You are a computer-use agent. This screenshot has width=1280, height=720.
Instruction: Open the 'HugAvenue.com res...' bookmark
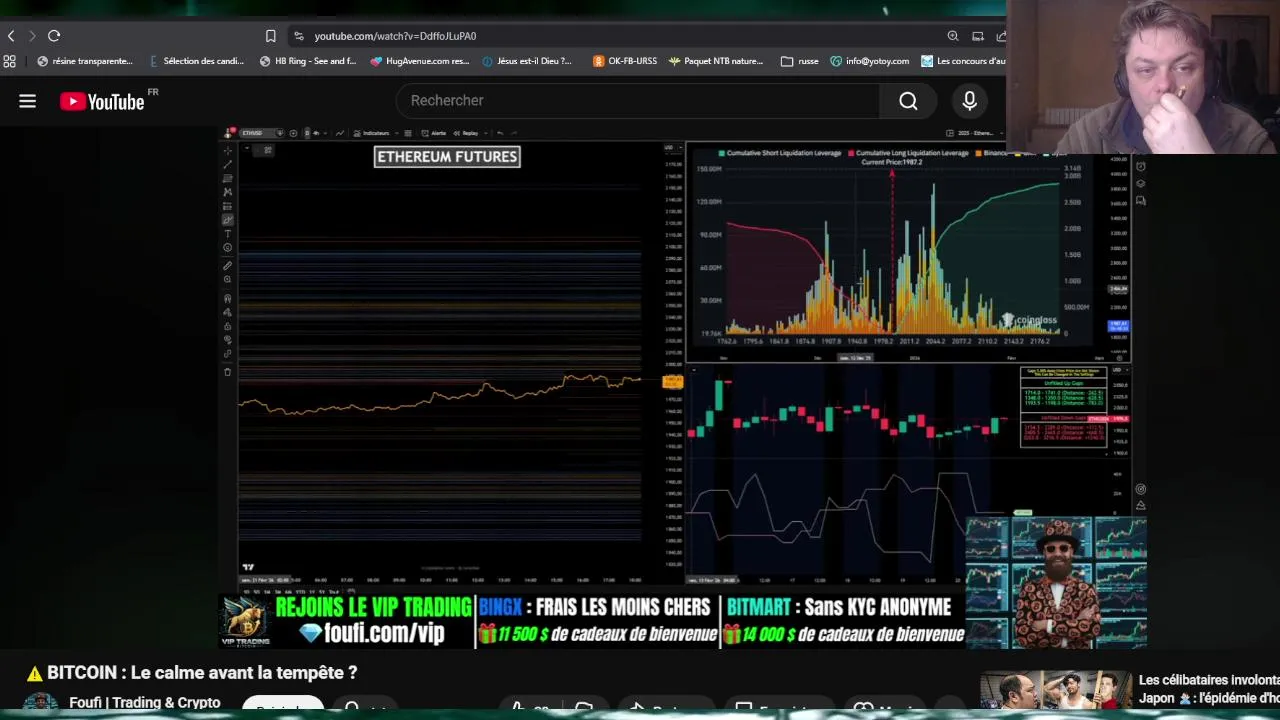coord(420,61)
